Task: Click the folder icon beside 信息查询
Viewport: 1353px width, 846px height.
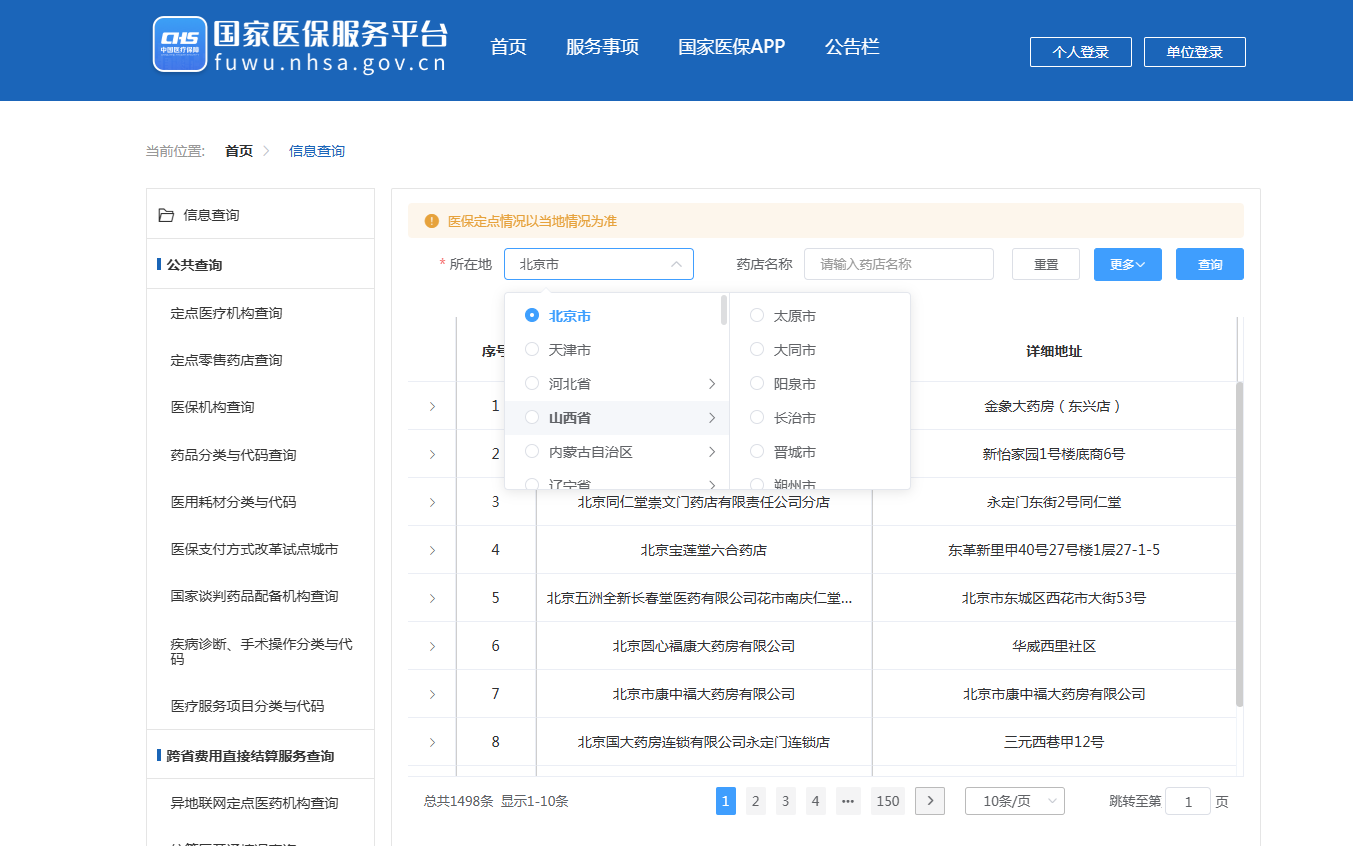Action: [x=166, y=215]
